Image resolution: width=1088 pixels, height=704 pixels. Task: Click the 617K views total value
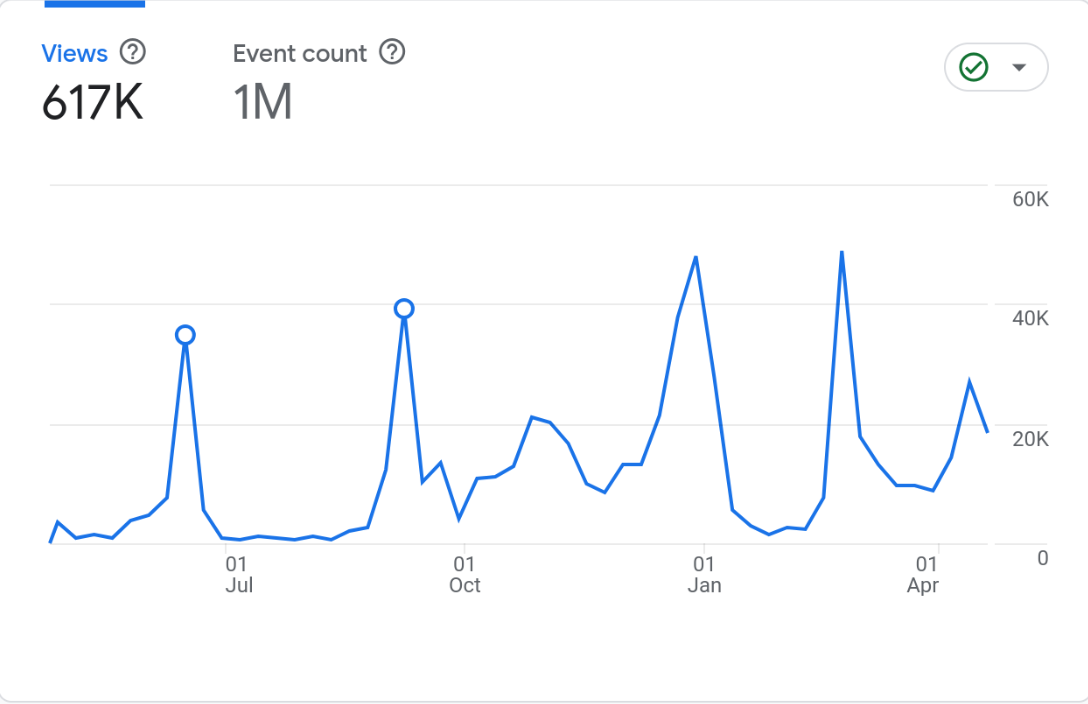point(92,103)
